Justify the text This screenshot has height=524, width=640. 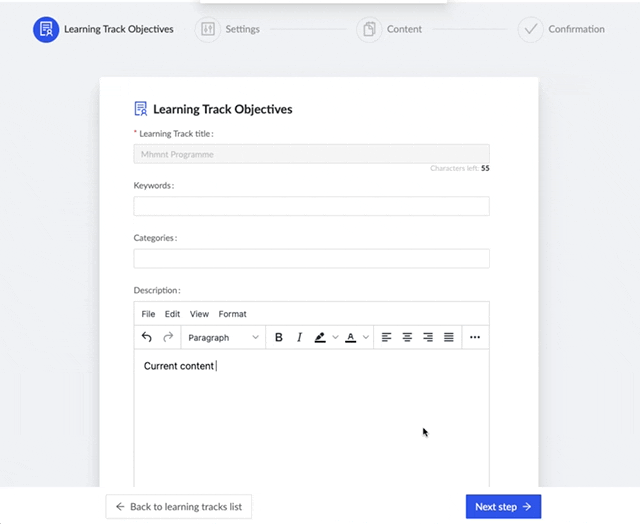449,338
